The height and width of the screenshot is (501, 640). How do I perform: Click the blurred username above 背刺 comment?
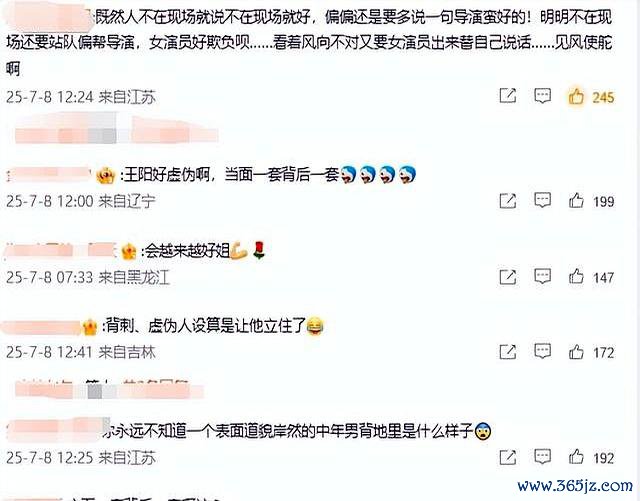42,327
